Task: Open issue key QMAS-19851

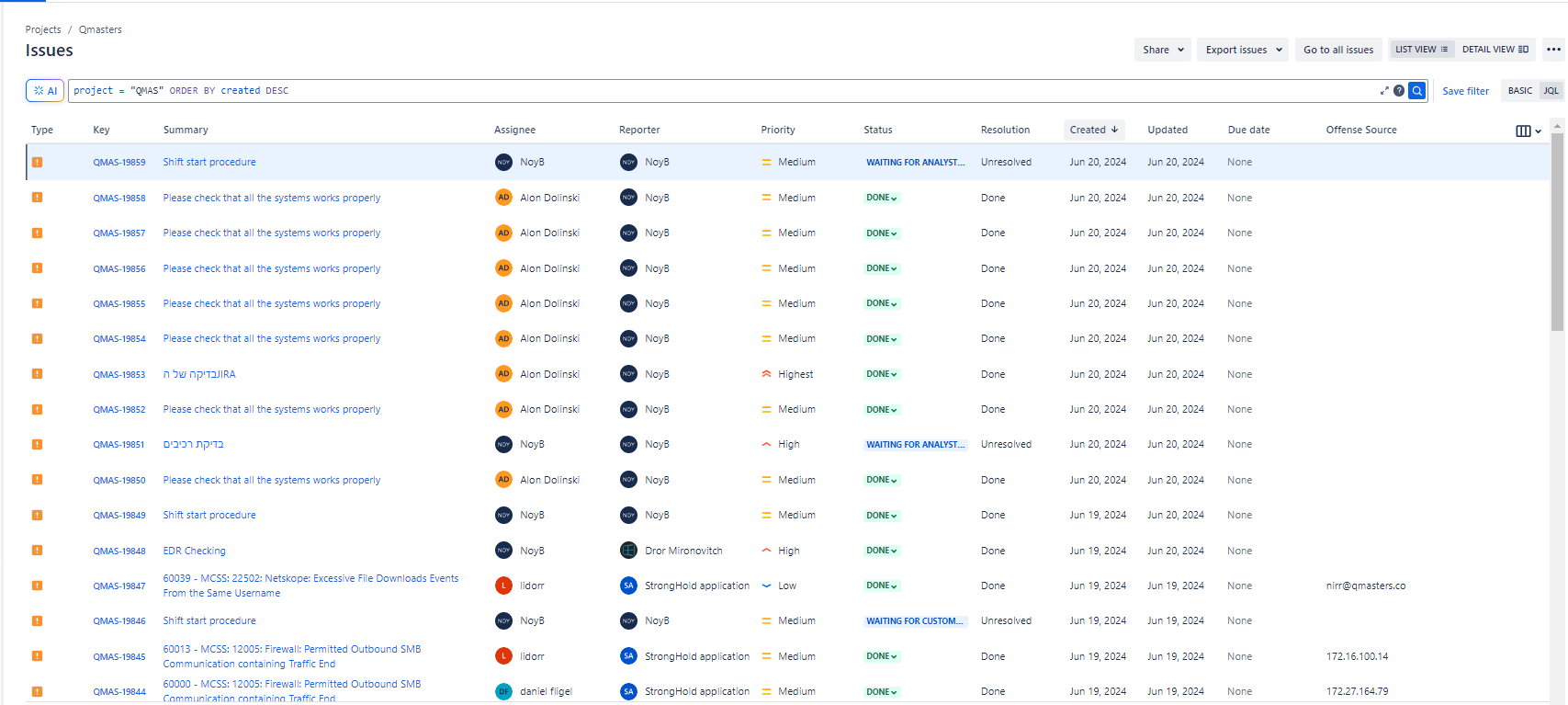Action: [119, 444]
